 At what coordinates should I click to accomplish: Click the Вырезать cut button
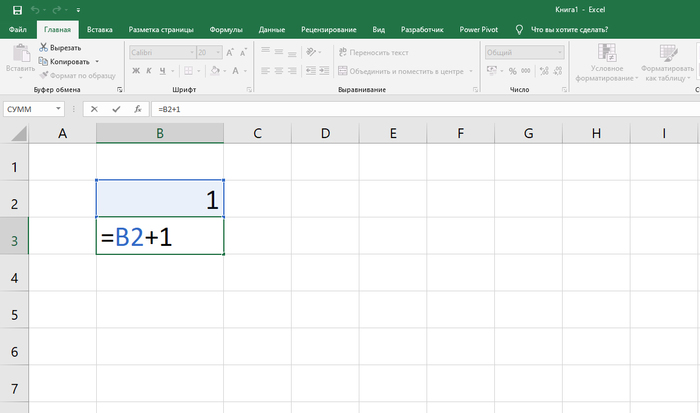pos(60,47)
